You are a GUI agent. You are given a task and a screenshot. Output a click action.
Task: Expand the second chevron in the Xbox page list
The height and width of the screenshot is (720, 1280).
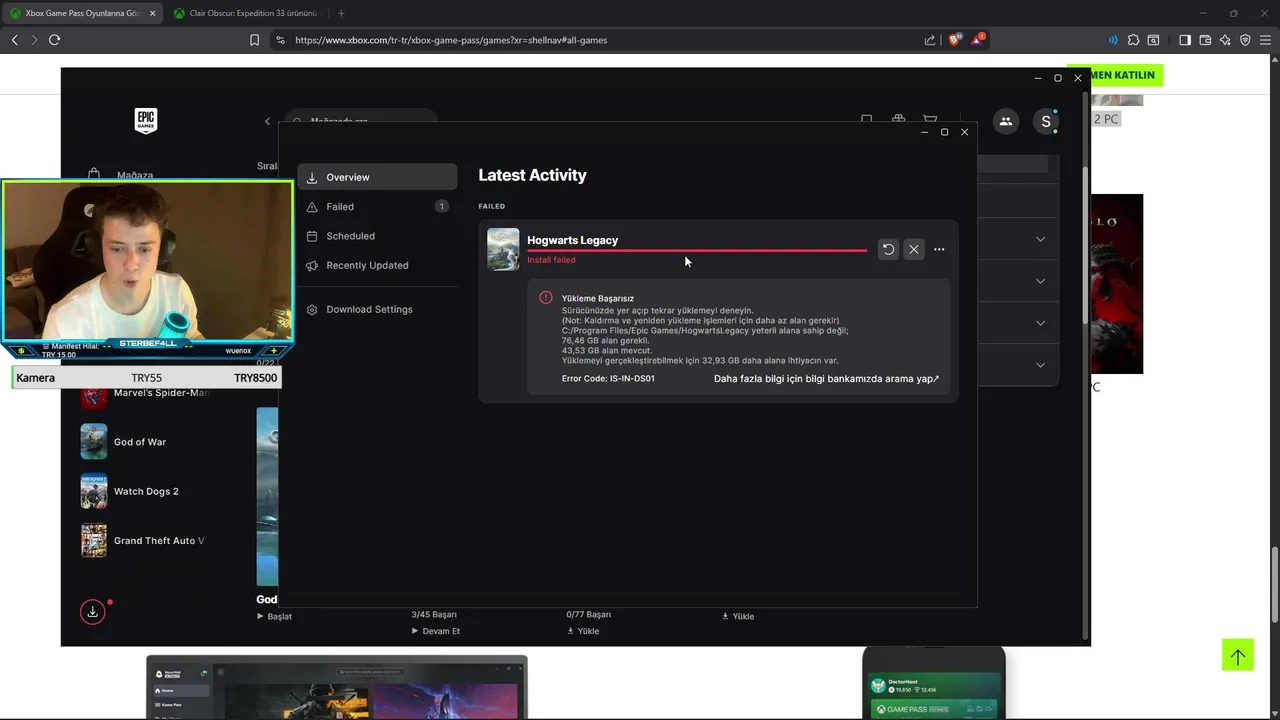1040,281
